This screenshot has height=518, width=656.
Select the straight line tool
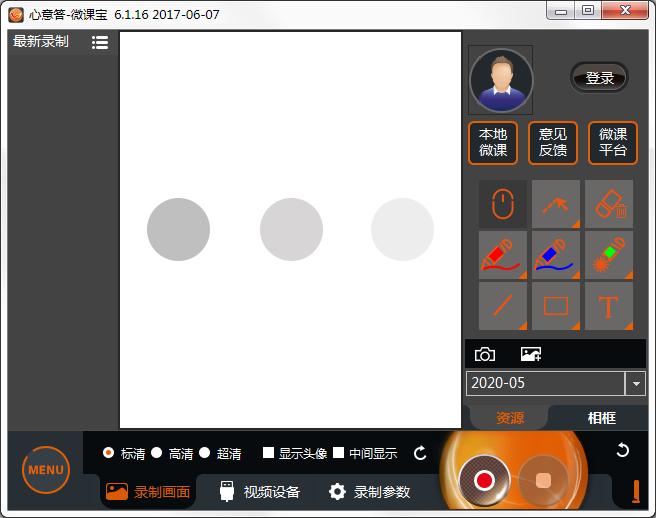click(502, 306)
